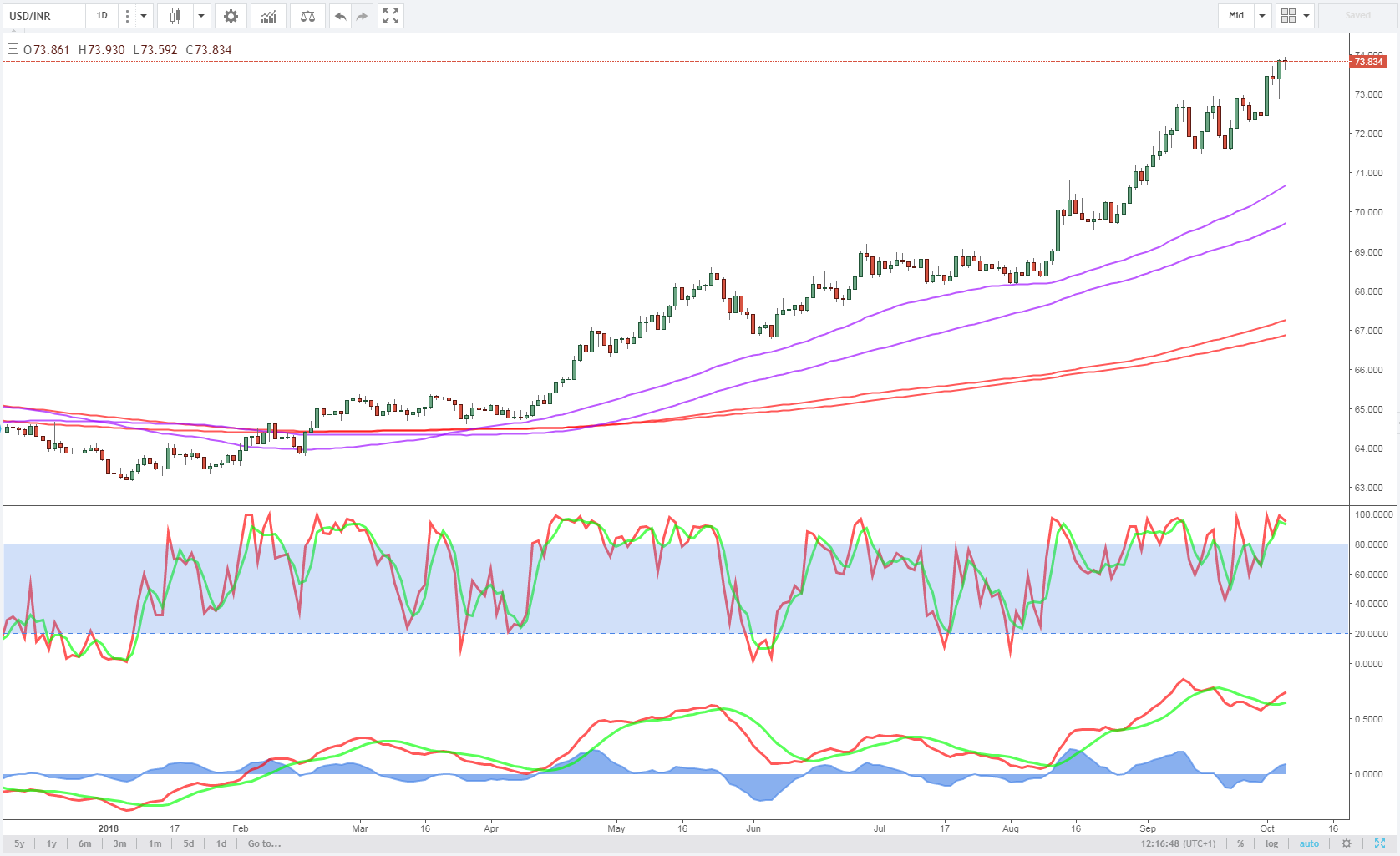Click the C73.834 close value in legend
Viewport: 1400px width, 856px height.
pos(209,50)
